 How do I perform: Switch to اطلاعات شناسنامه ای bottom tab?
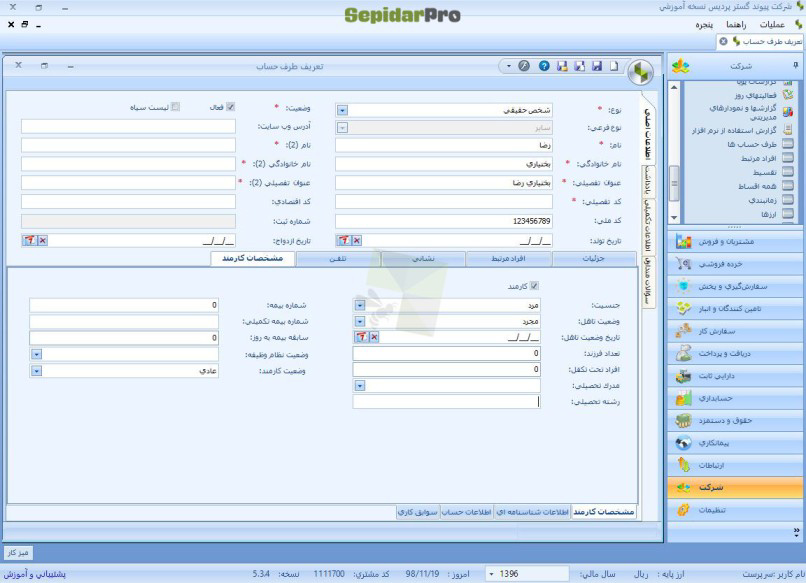click(x=533, y=512)
